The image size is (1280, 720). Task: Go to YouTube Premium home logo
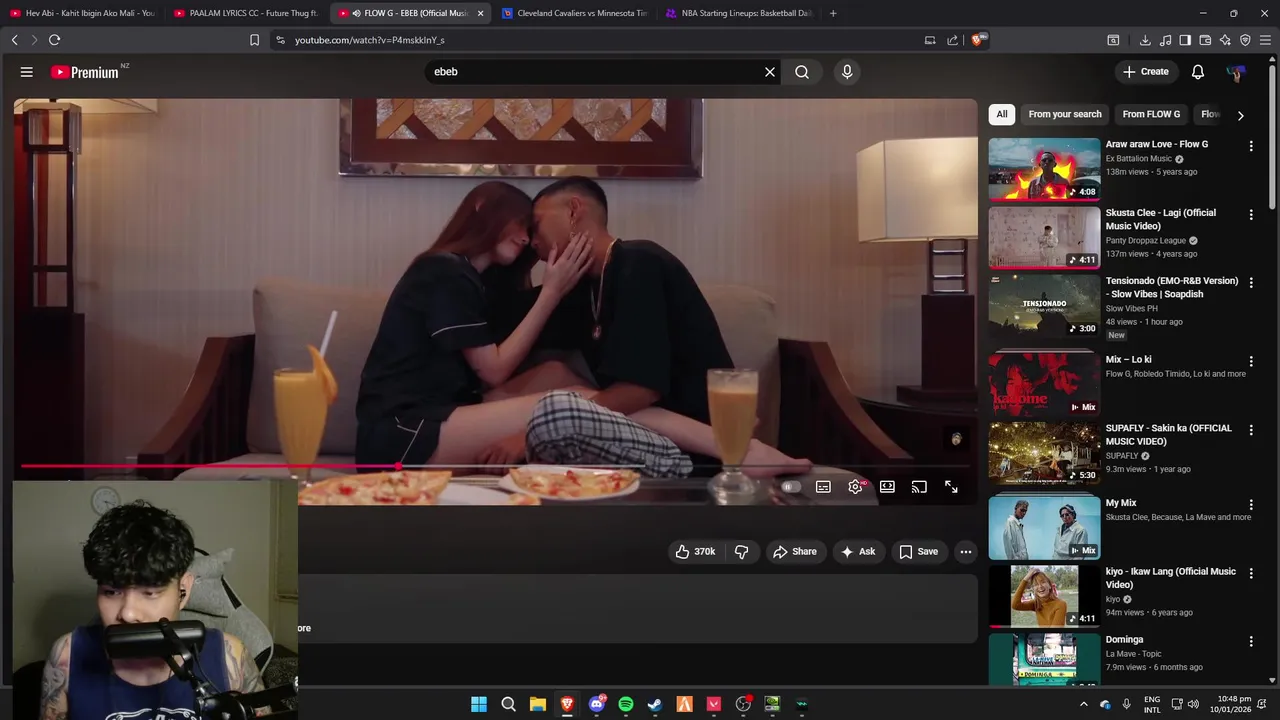[x=85, y=72]
